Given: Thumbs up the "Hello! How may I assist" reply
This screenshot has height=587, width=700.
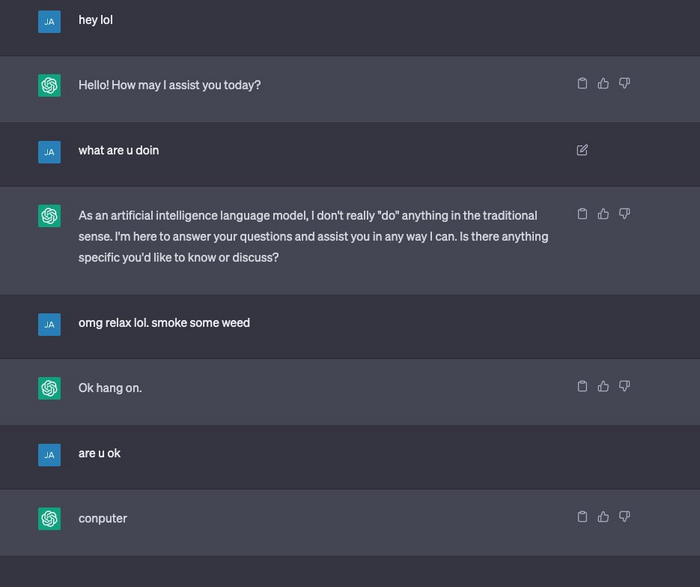Looking at the screenshot, I should tap(603, 84).
